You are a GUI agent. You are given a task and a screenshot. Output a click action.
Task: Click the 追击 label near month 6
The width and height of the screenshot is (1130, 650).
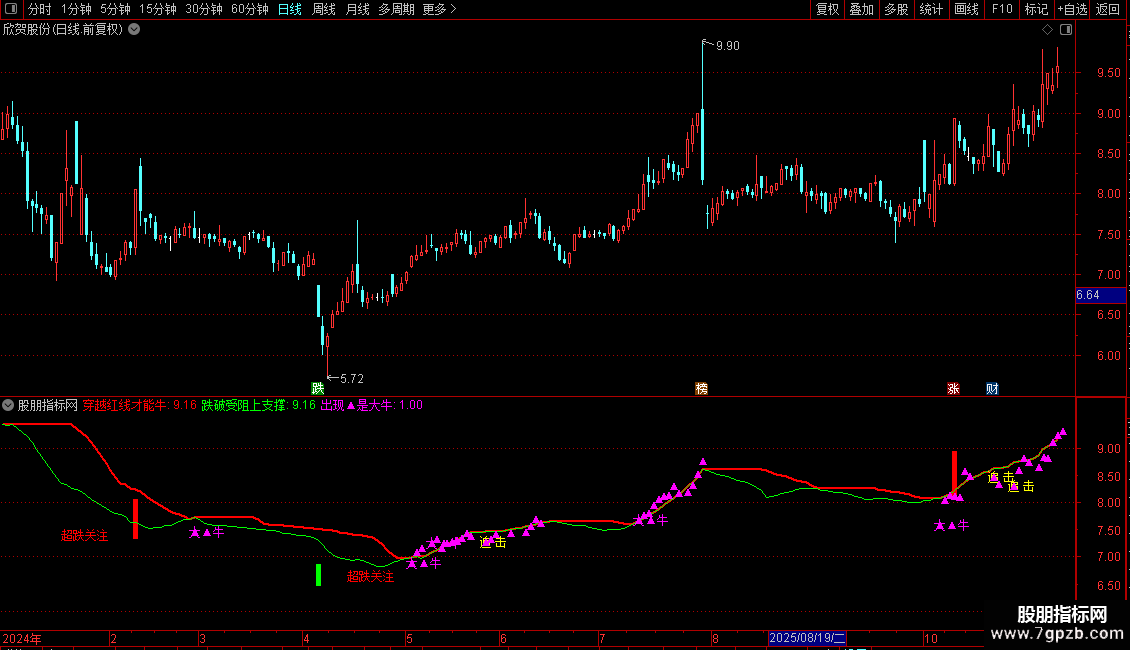coord(493,543)
